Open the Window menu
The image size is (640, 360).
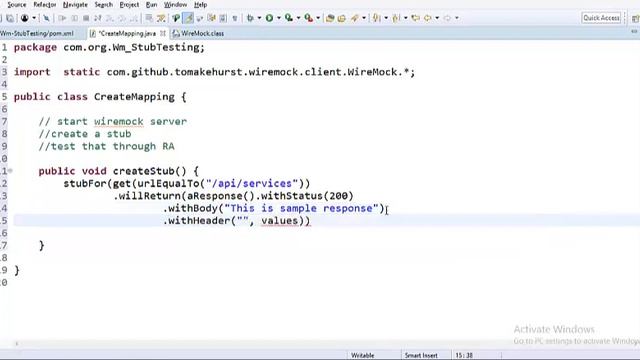175,5
